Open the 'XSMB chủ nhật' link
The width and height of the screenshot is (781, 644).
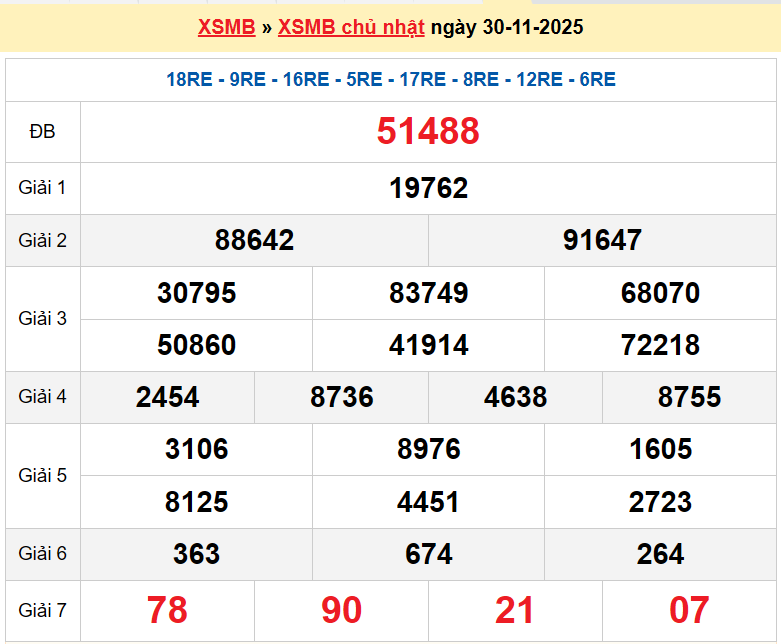[351, 27]
